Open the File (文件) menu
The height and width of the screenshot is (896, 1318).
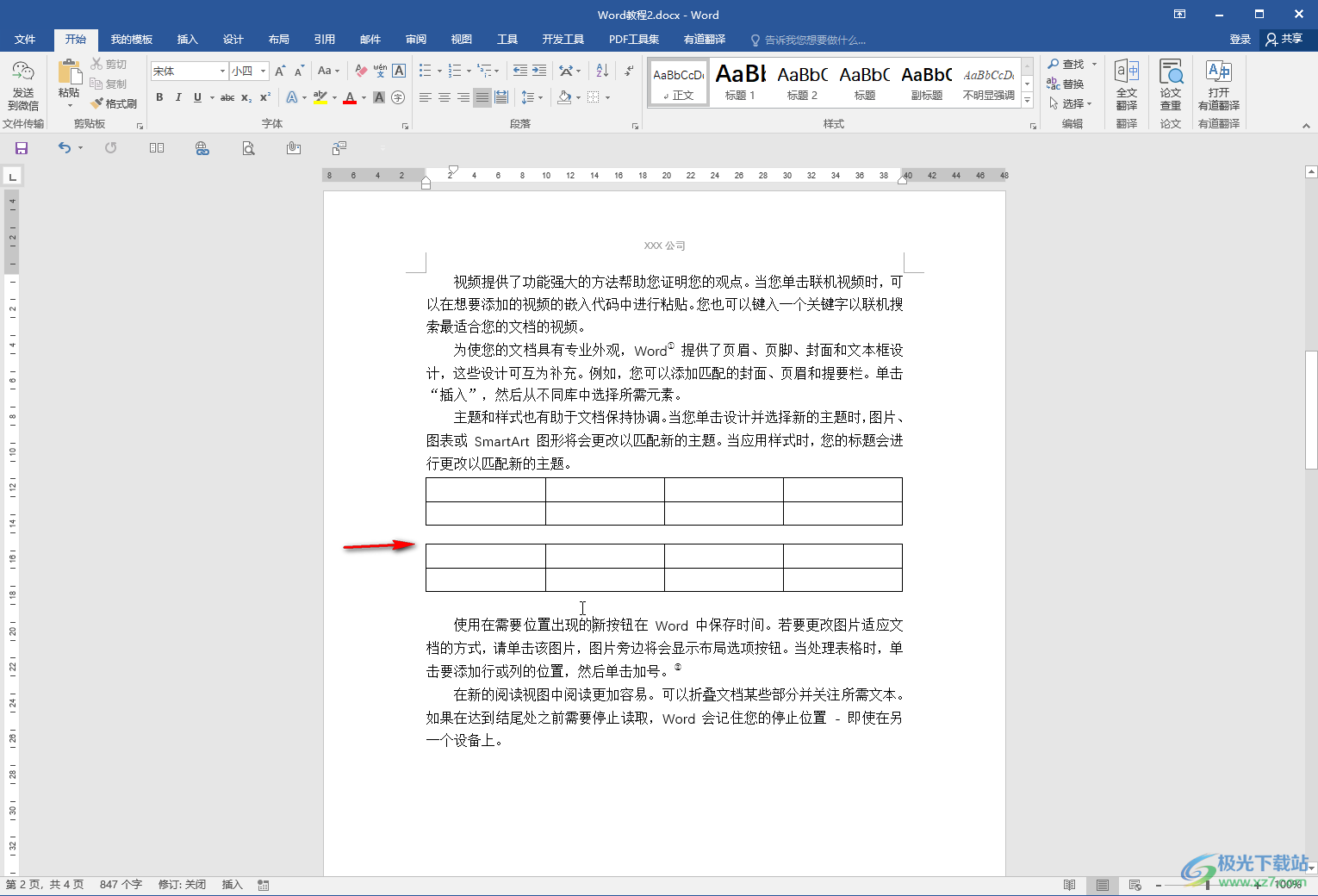coord(25,40)
